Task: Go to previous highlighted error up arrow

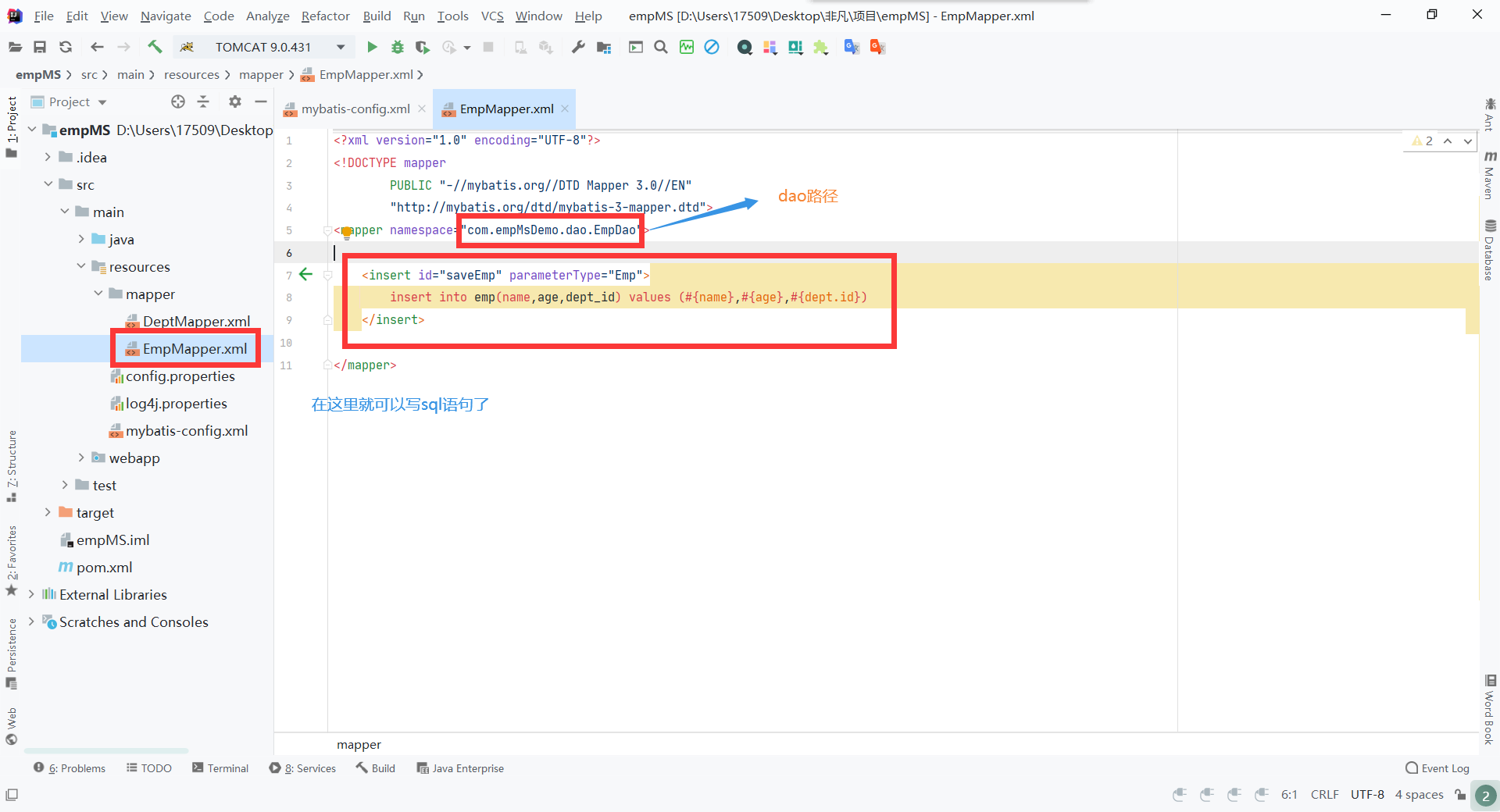Action: (1448, 141)
